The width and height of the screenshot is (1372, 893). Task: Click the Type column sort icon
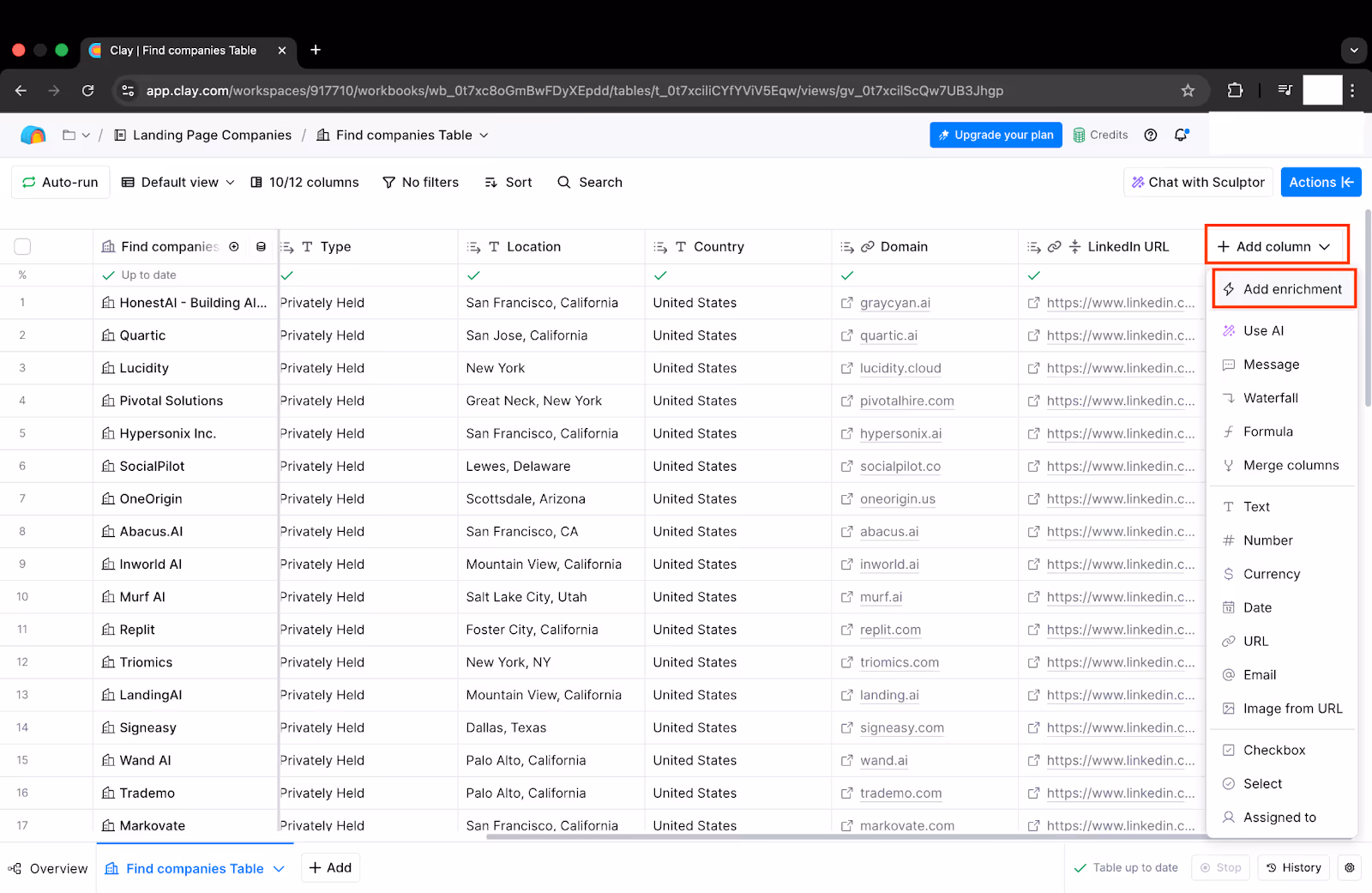click(x=287, y=247)
